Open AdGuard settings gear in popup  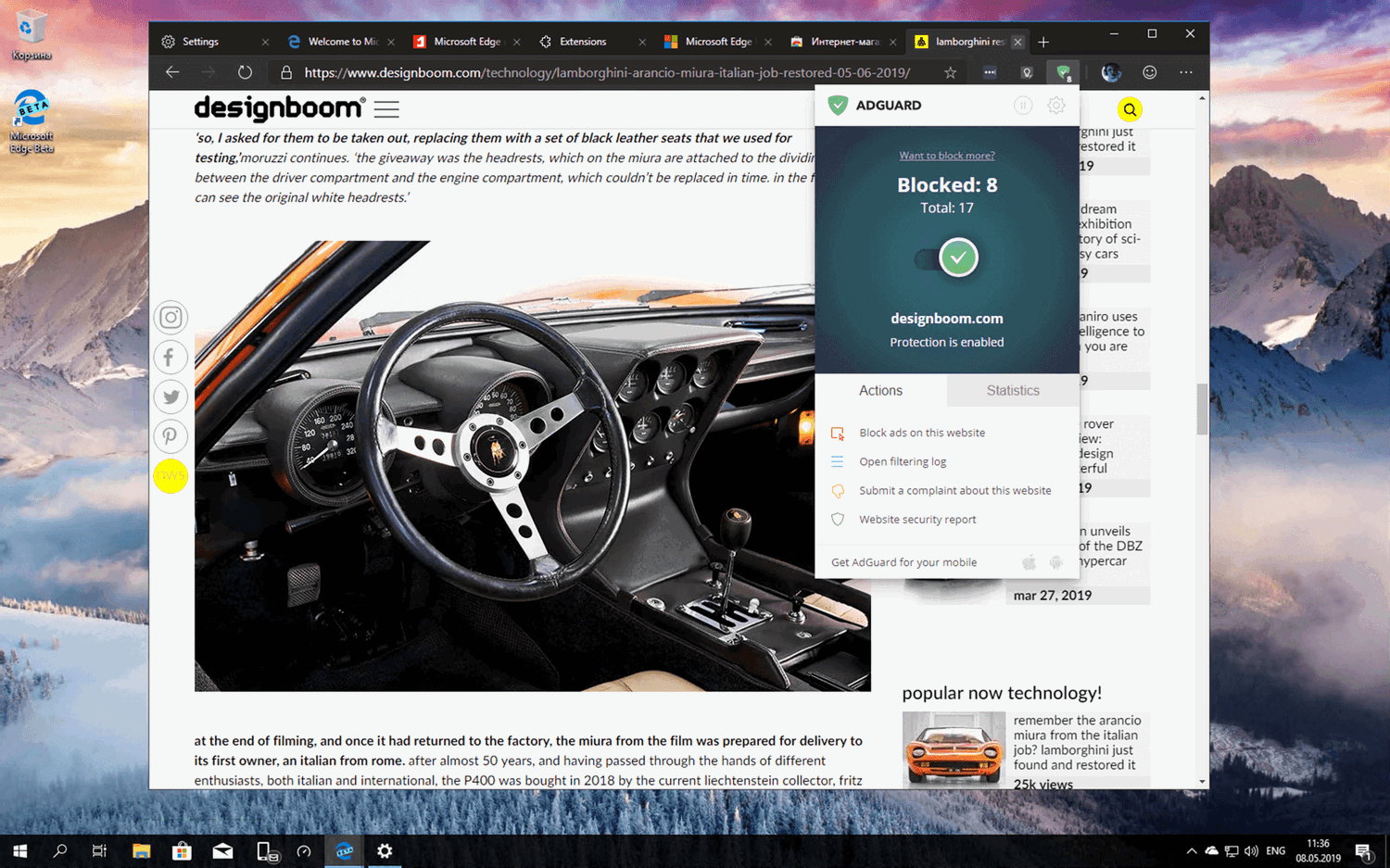pos(1055,106)
